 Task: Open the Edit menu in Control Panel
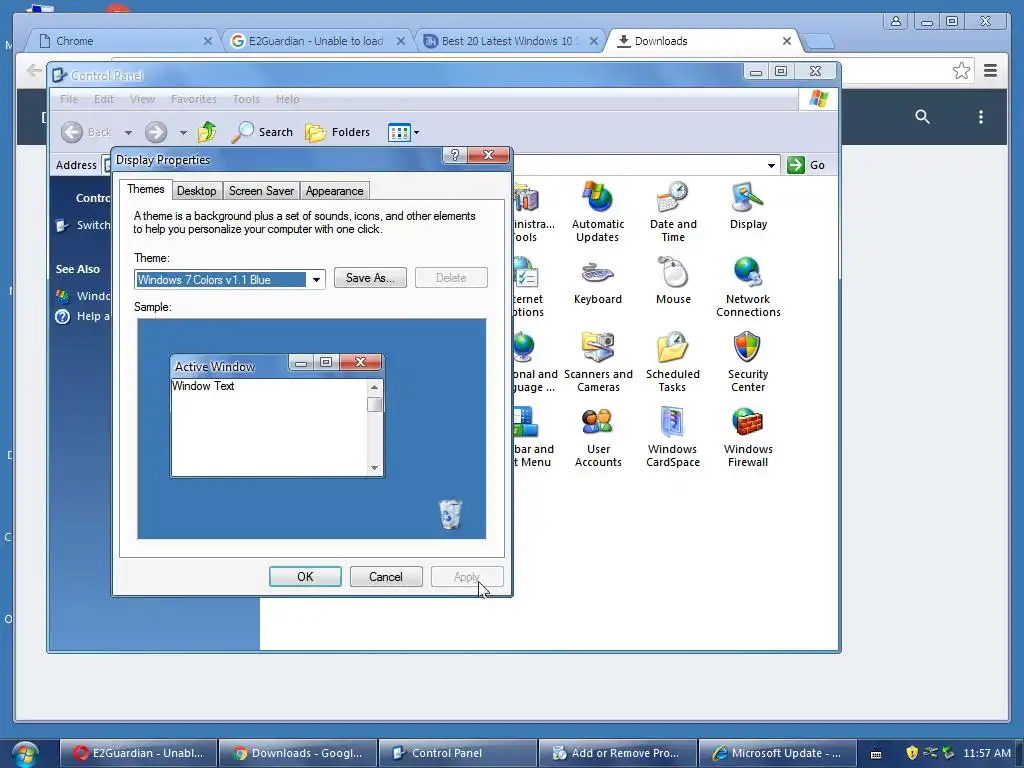click(104, 99)
